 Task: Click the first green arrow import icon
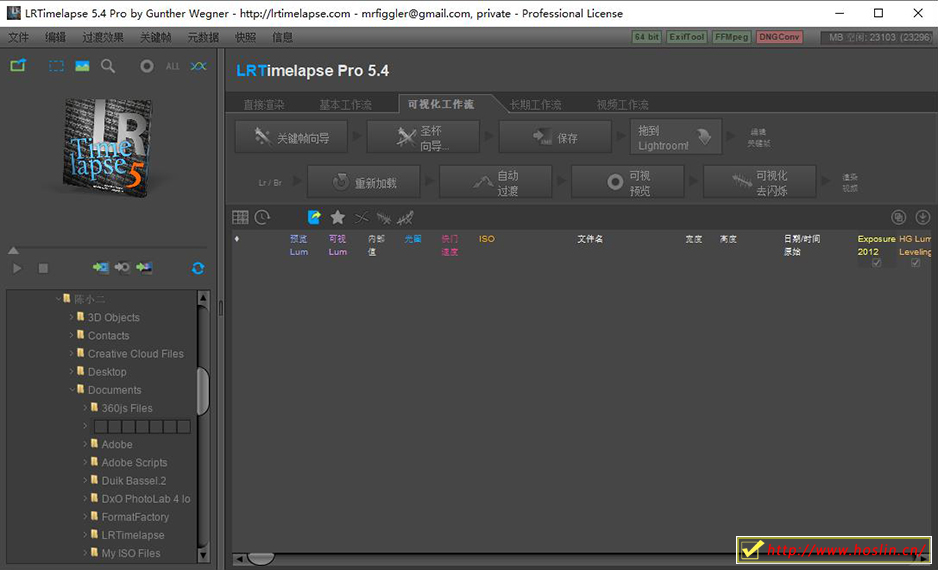[100, 267]
